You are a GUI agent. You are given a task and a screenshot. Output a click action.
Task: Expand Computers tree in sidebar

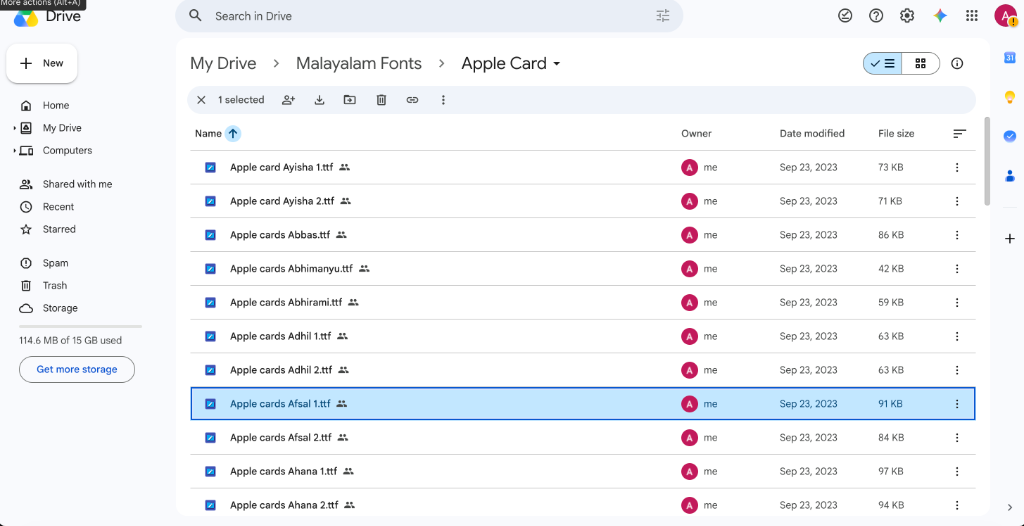click(14, 151)
